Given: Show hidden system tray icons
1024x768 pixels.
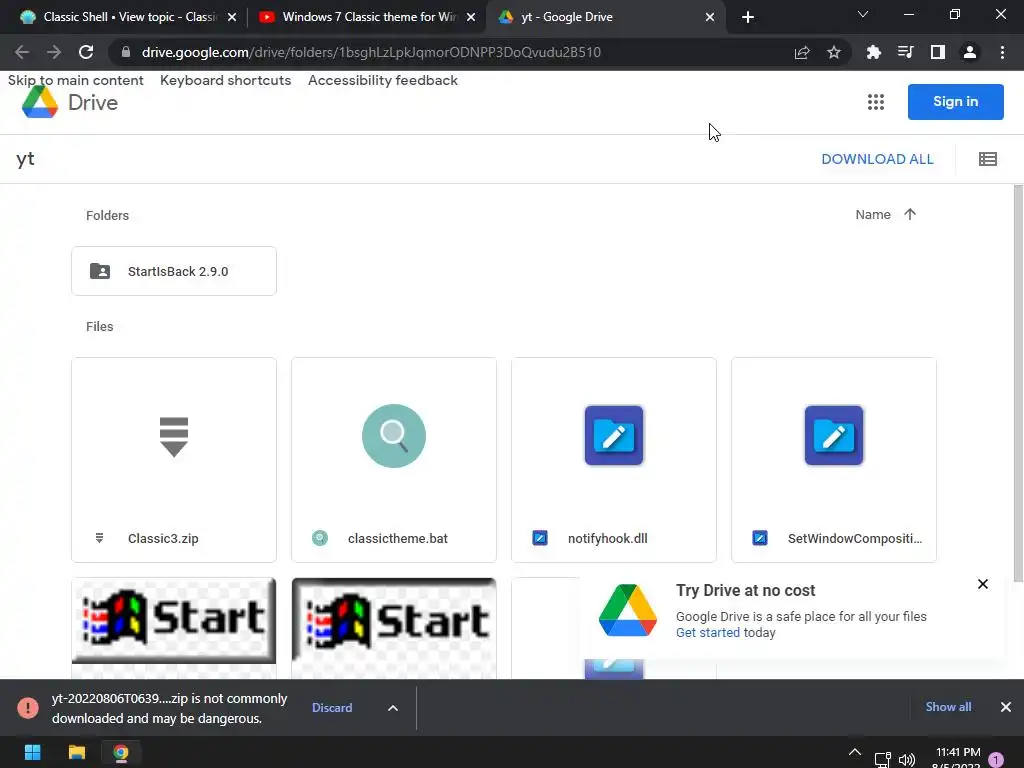Looking at the screenshot, I should (854, 753).
